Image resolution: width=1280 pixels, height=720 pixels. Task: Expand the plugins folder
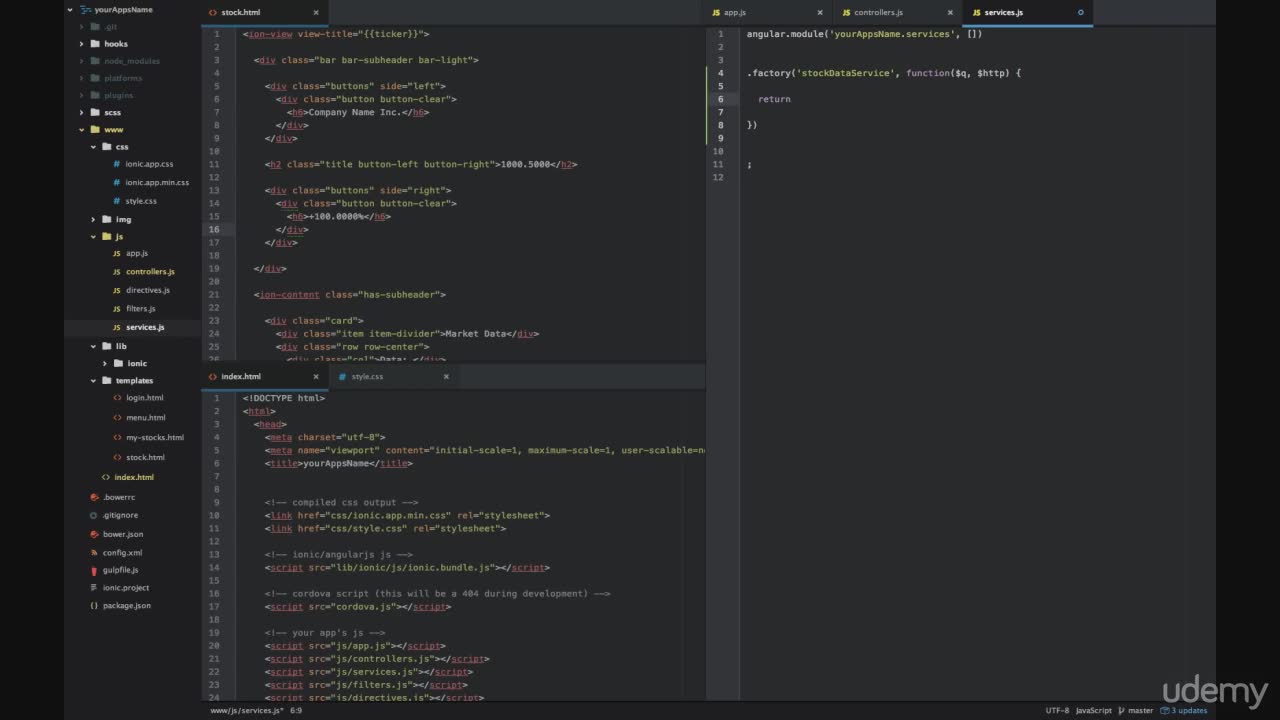tap(82, 95)
